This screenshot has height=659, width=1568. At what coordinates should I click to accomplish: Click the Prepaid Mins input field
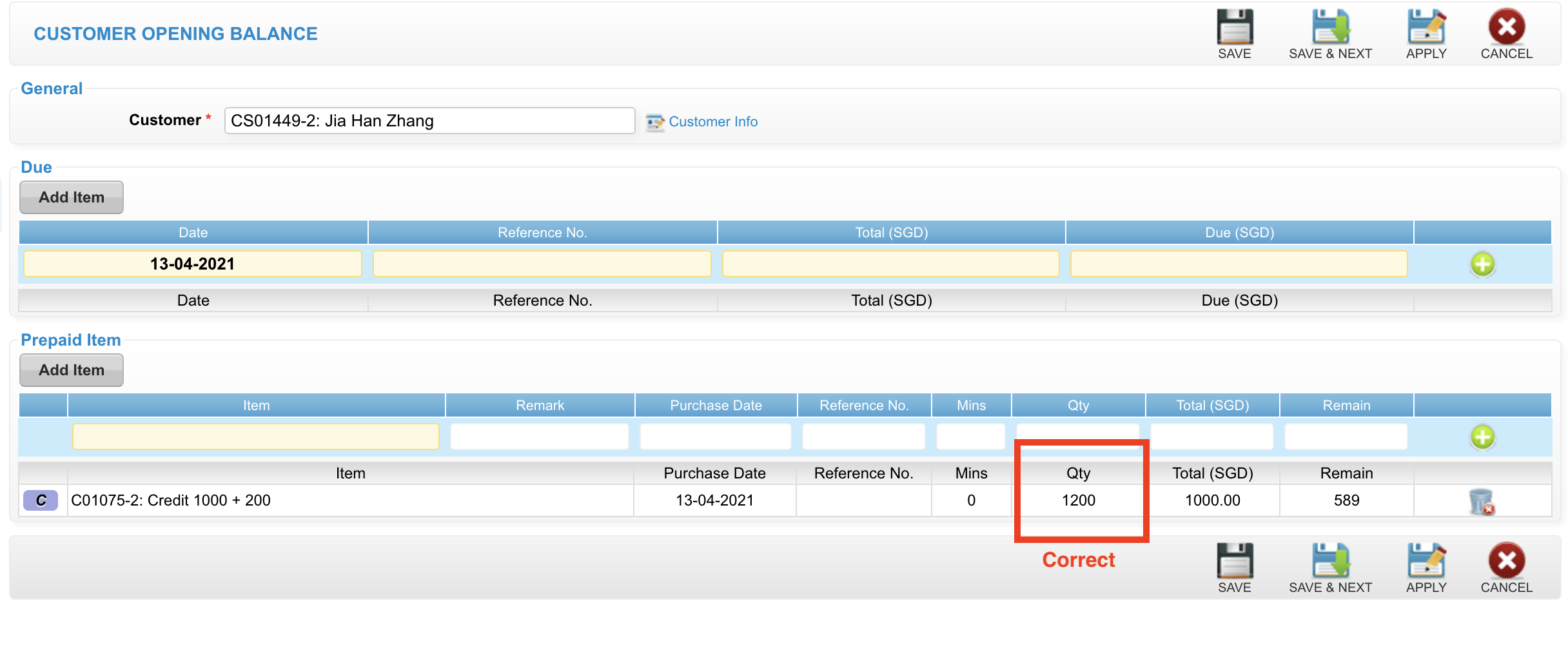point(971,437)
